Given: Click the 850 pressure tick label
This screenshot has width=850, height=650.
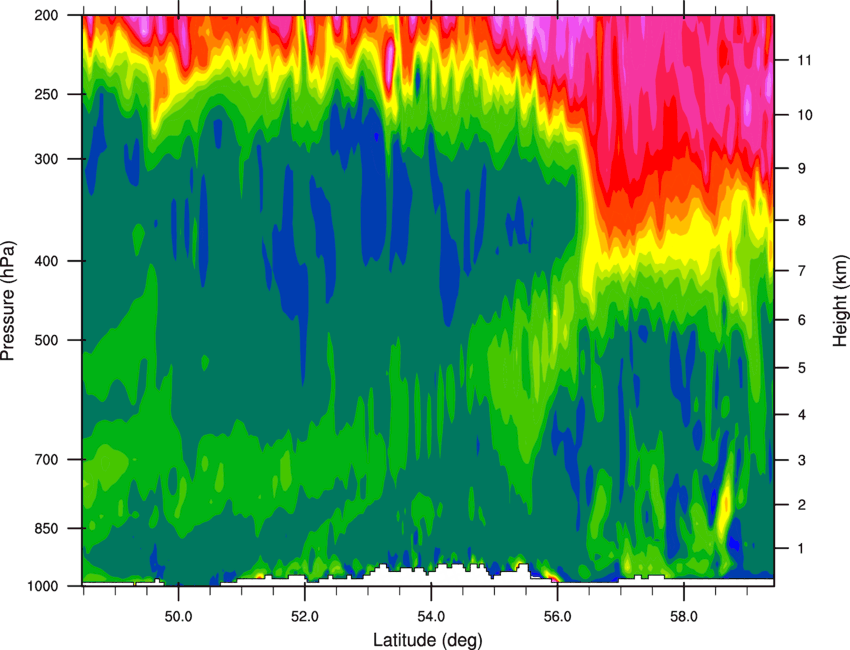Looking at the screenshot, I should [47, 528].
